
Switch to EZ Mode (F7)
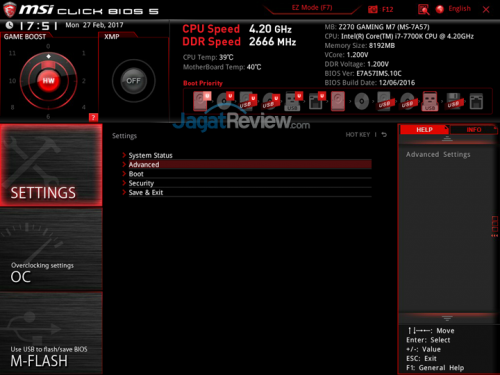(x=312, y=8)
